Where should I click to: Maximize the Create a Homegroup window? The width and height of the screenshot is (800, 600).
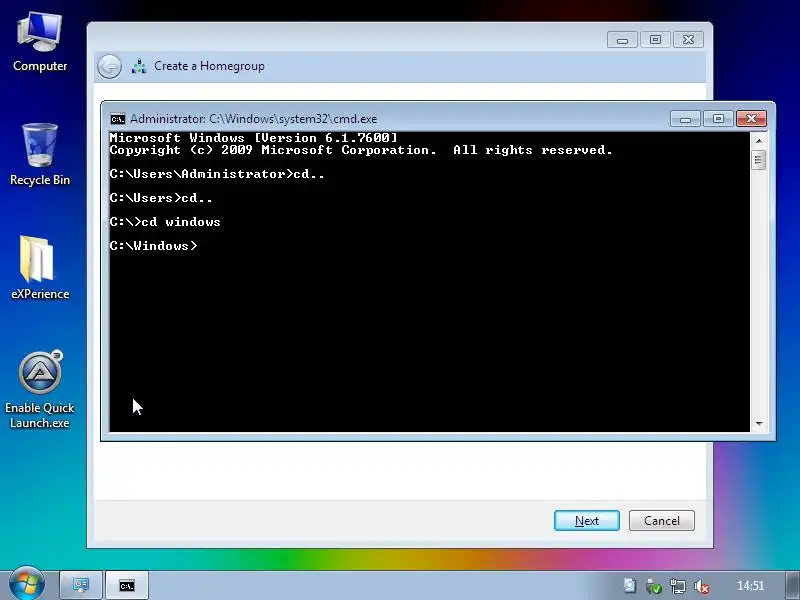pyautogui.click(x=655, y=40)
